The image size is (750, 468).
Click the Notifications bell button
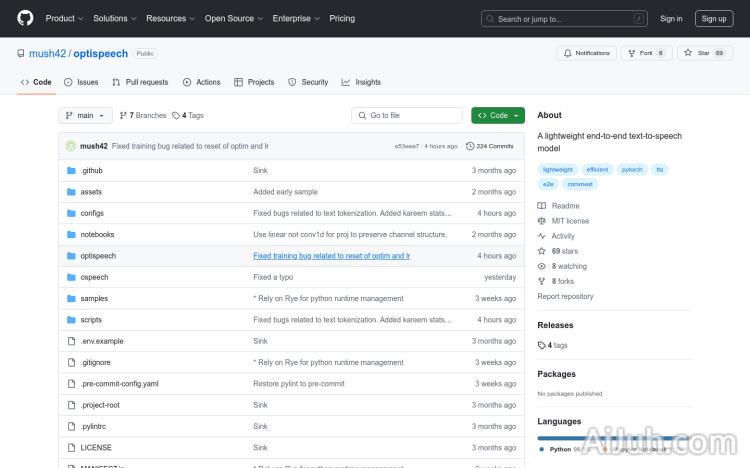pos(587,53)
